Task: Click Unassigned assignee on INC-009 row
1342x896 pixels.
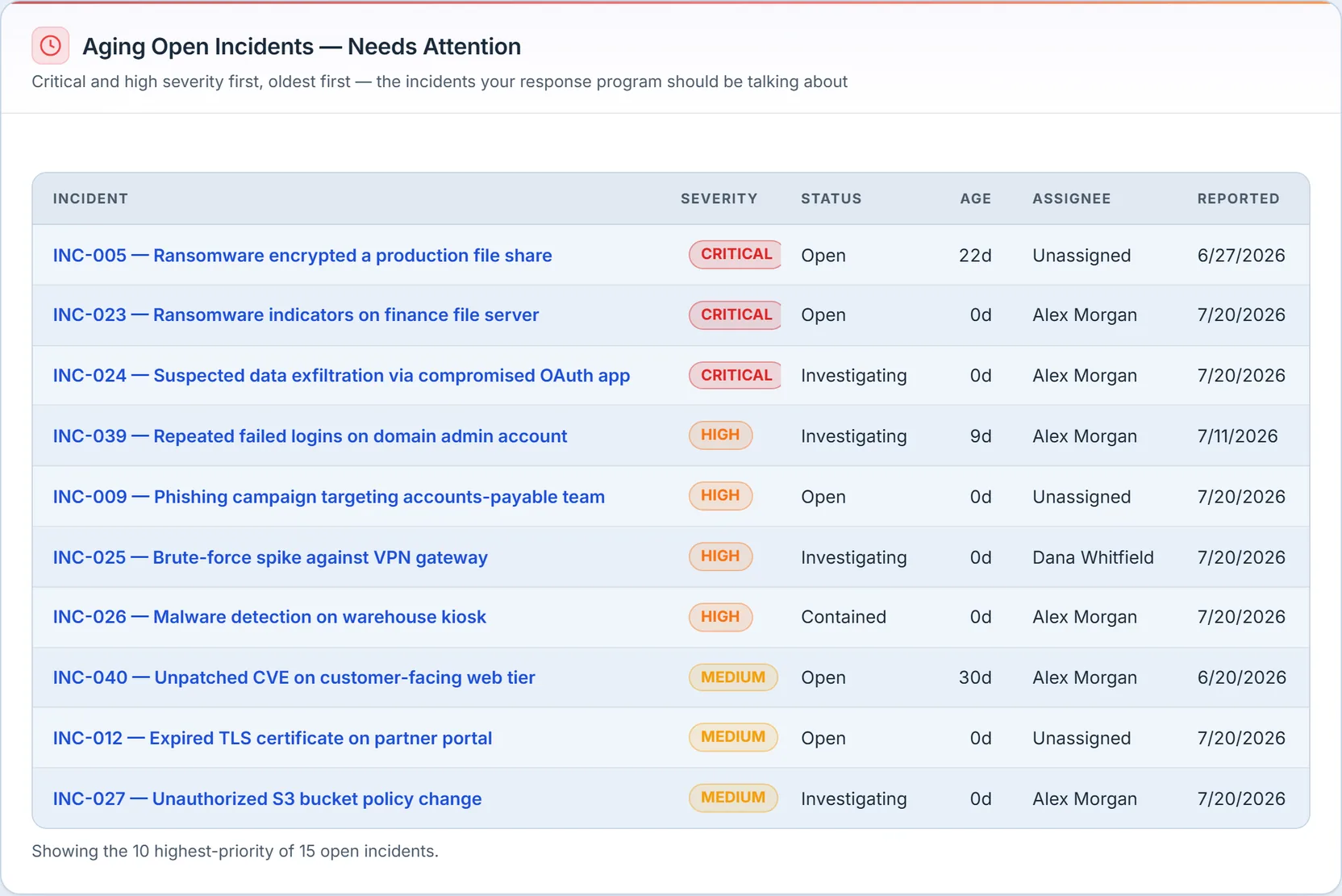Action: [x=1082, y=497]
